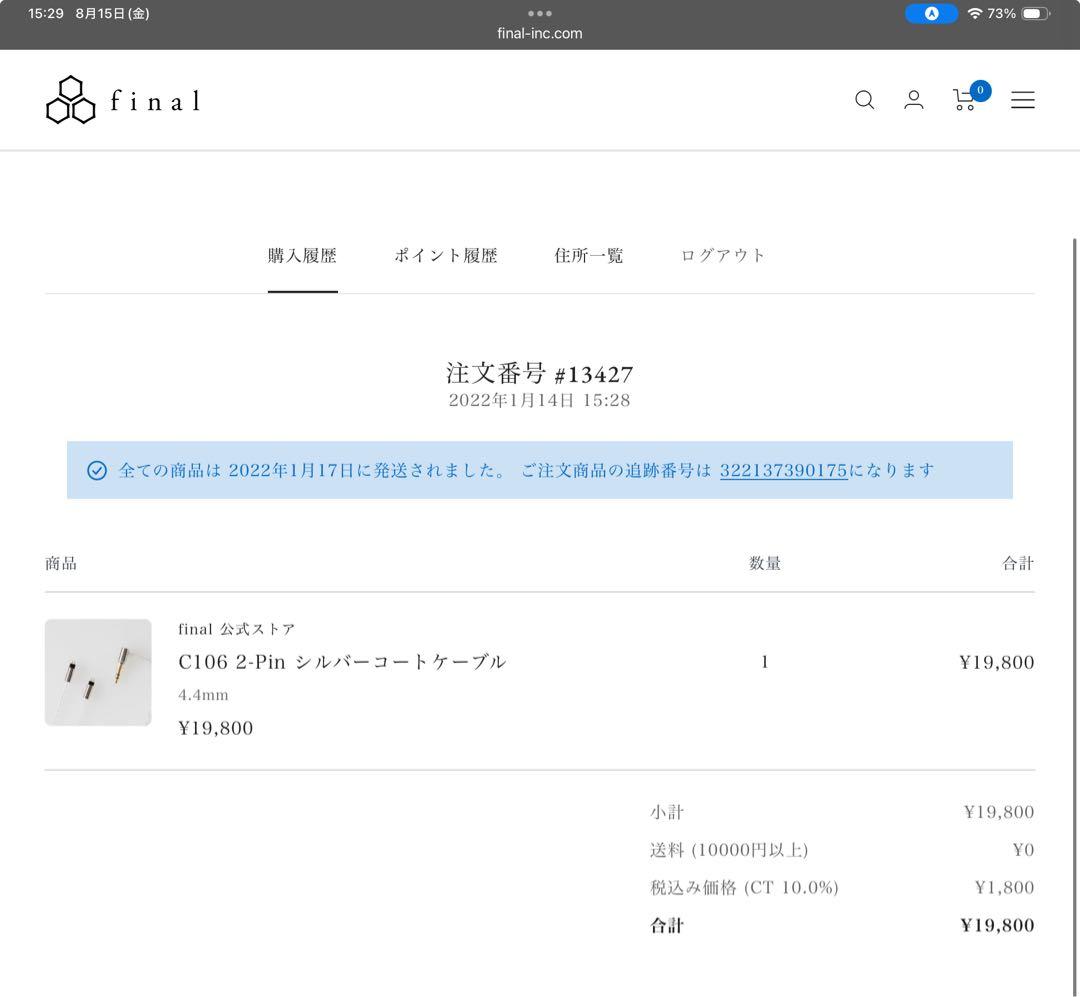The image size is (1080, 997).
Task: Select the 購入履歴 tab
Action: (x=303, y=255)
